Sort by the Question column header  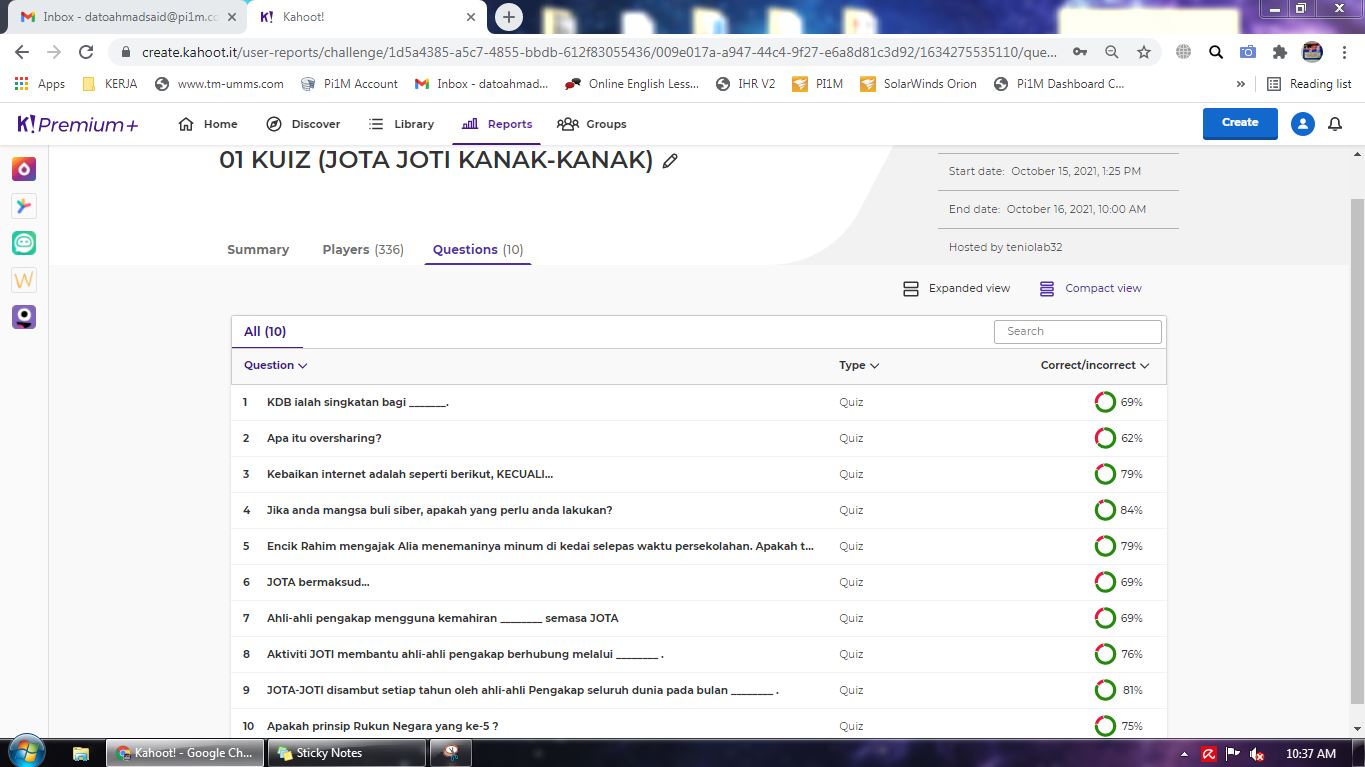(x=275, y=365)
